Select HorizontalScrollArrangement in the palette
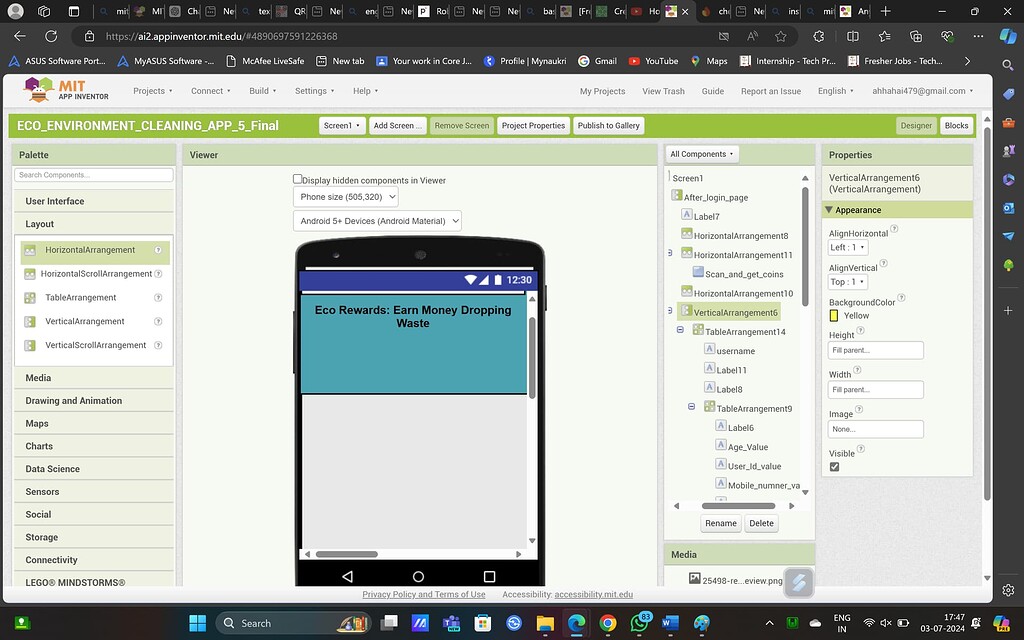The width and height of the screenshot is (1024, 640). [x=94, y=273]
